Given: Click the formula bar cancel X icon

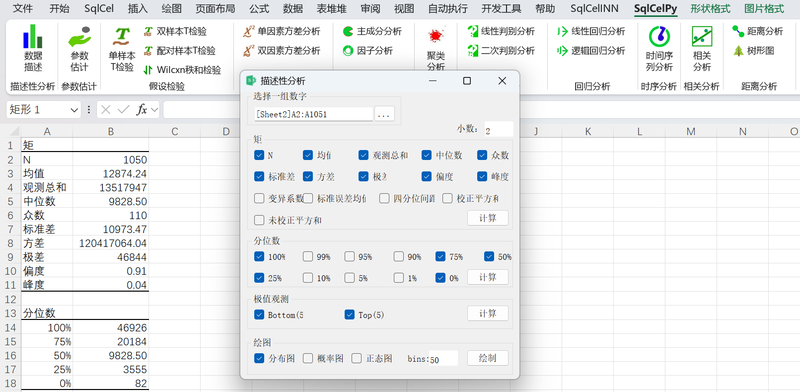Looking at the screenshot, I should (106, 110).
